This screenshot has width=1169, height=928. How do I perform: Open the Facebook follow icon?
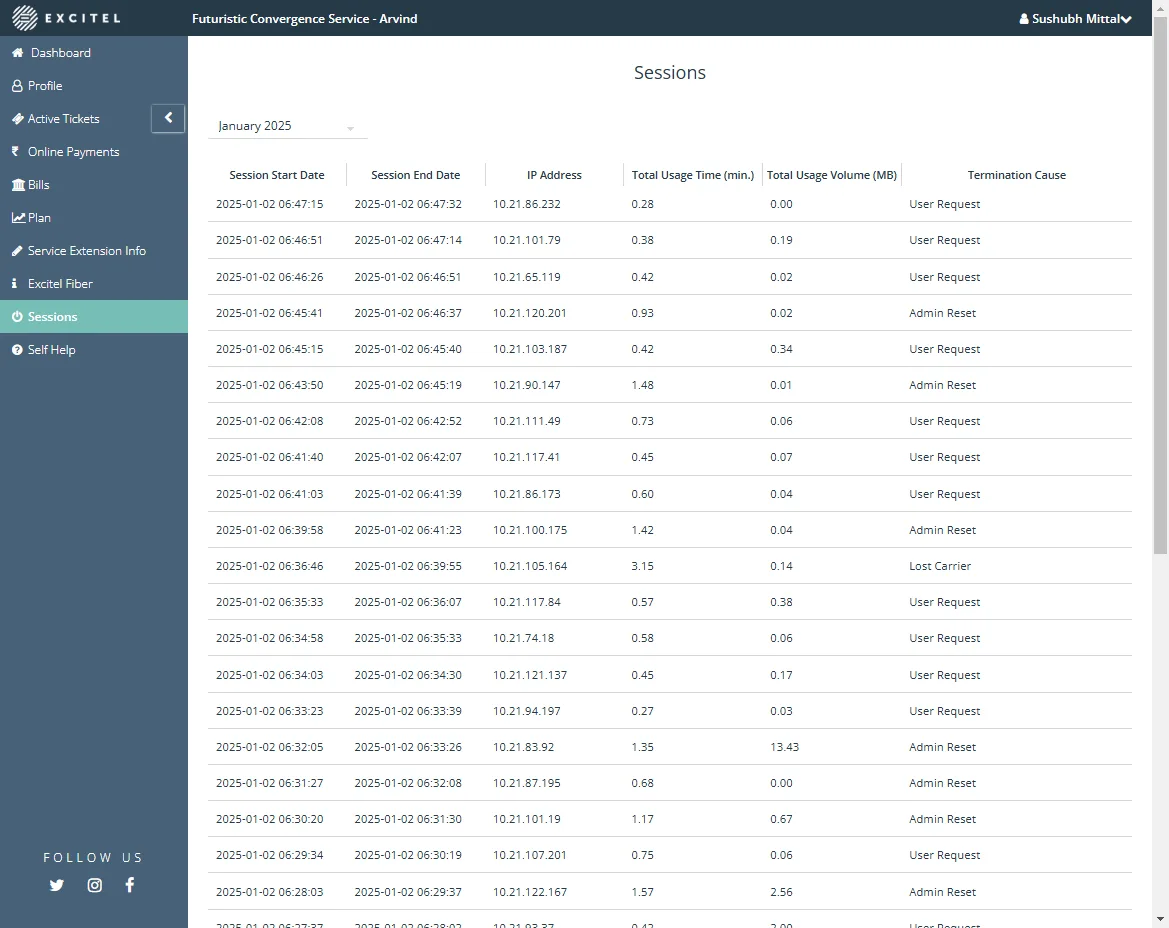(130, 885)
